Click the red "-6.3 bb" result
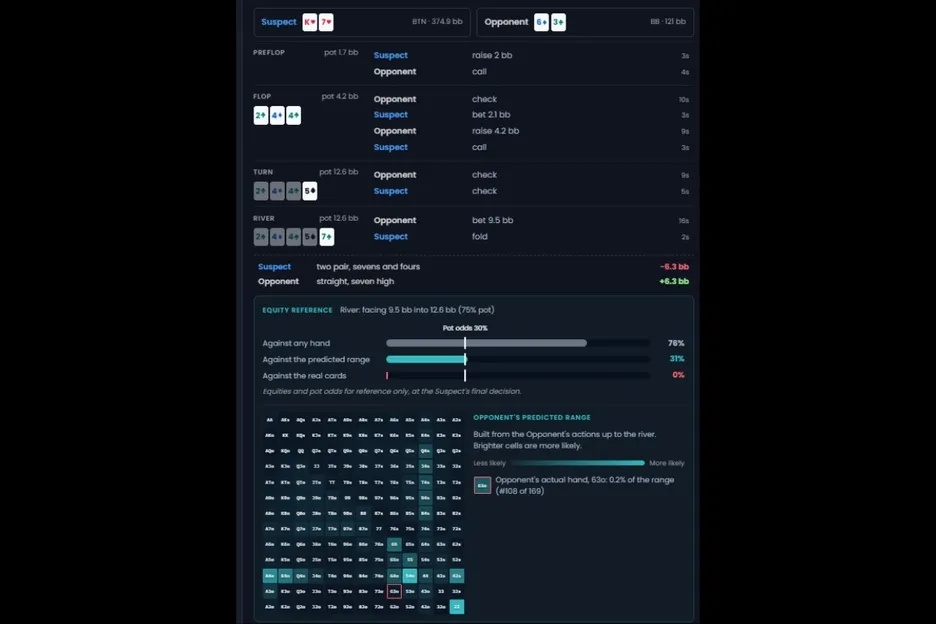 click(x=674, y=267)
